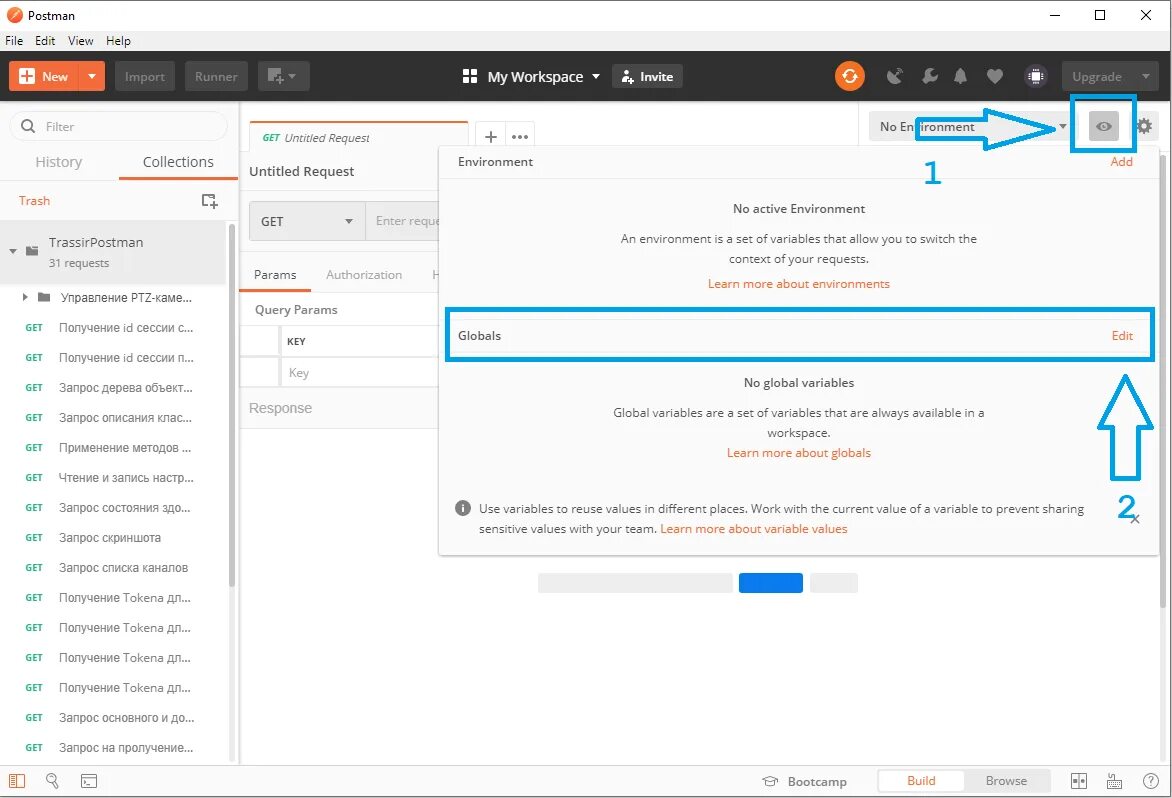Click the sync status icon
Viewport: 1172px width, 798px height.
pos(849,76)
